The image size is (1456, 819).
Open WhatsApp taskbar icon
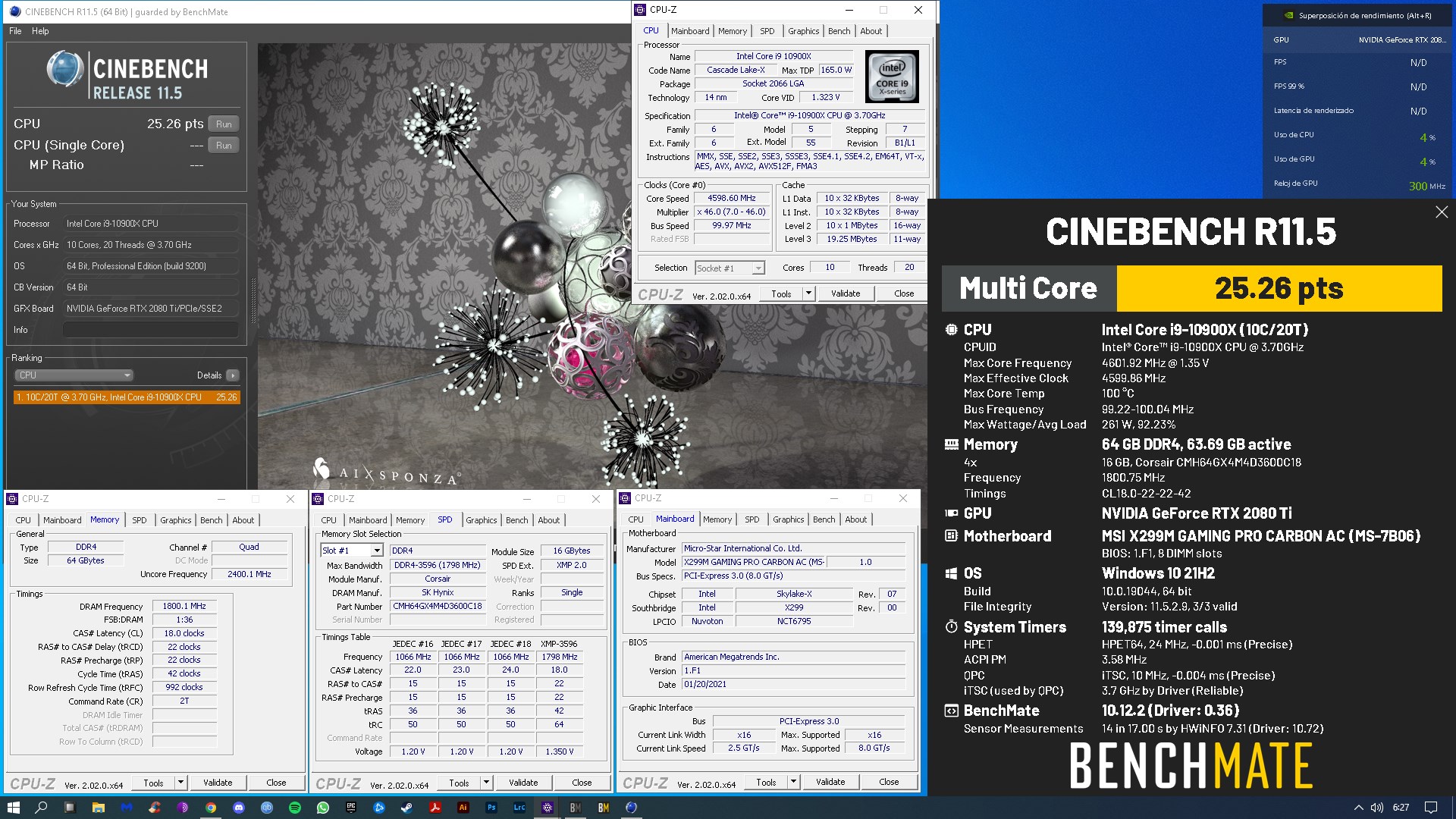click(x=323, y=808)
